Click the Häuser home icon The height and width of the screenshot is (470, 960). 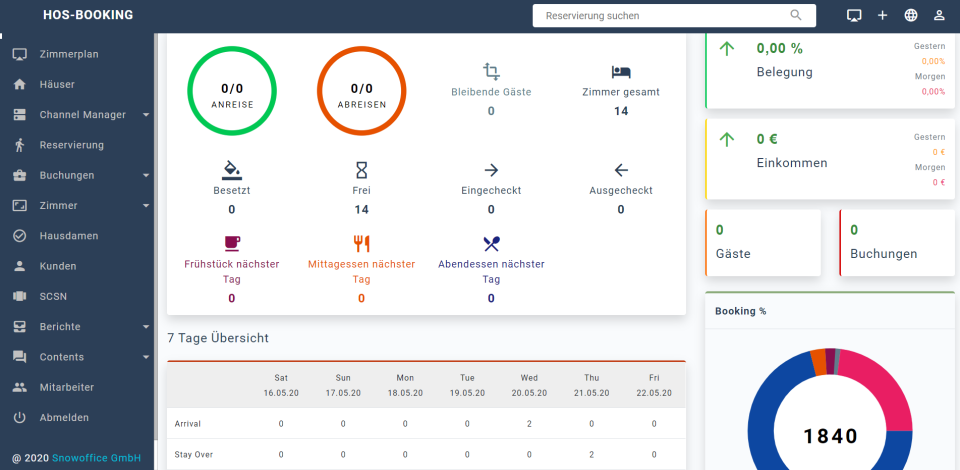pyautogui.click(x=20, y=84)
